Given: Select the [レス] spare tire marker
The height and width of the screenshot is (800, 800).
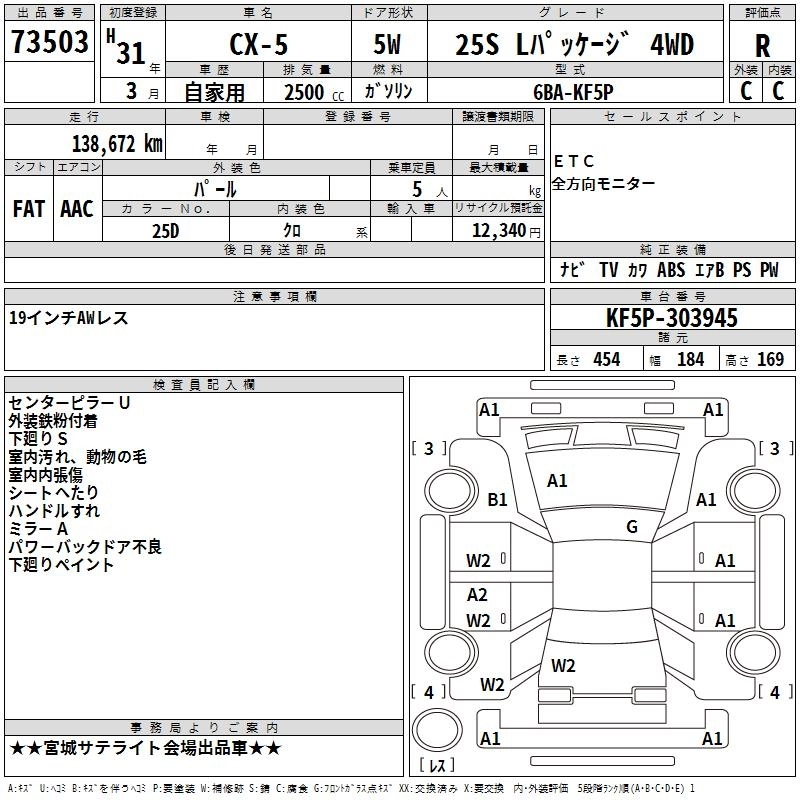Looking at the screenshot, I should click(436, 767).
